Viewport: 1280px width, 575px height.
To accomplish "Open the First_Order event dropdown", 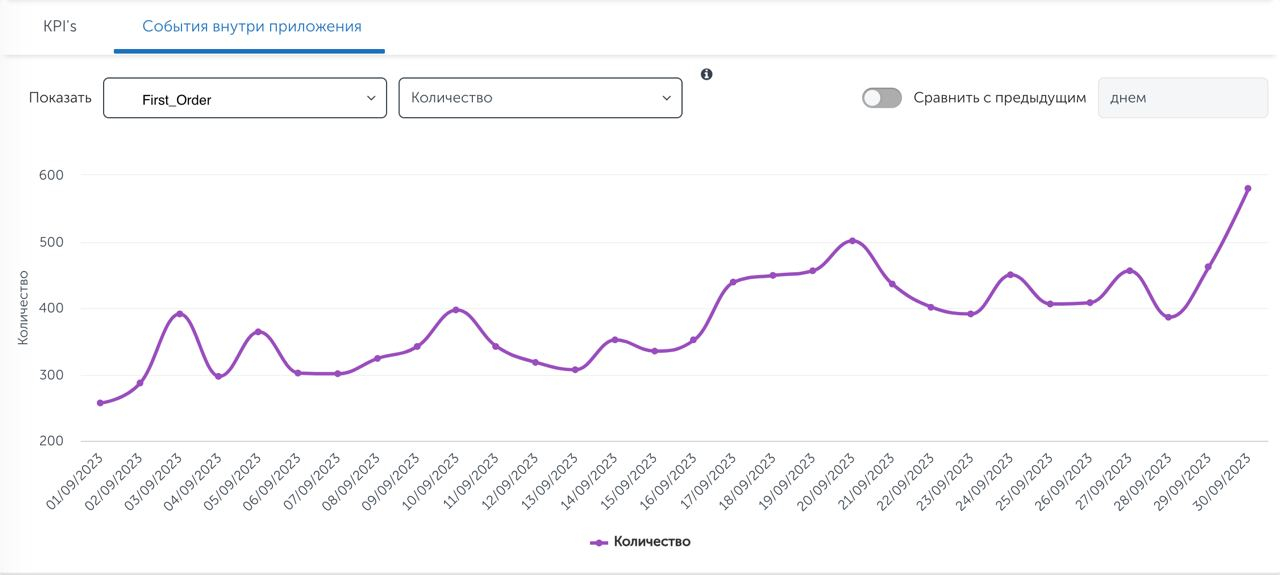I will tap(245, 99).
